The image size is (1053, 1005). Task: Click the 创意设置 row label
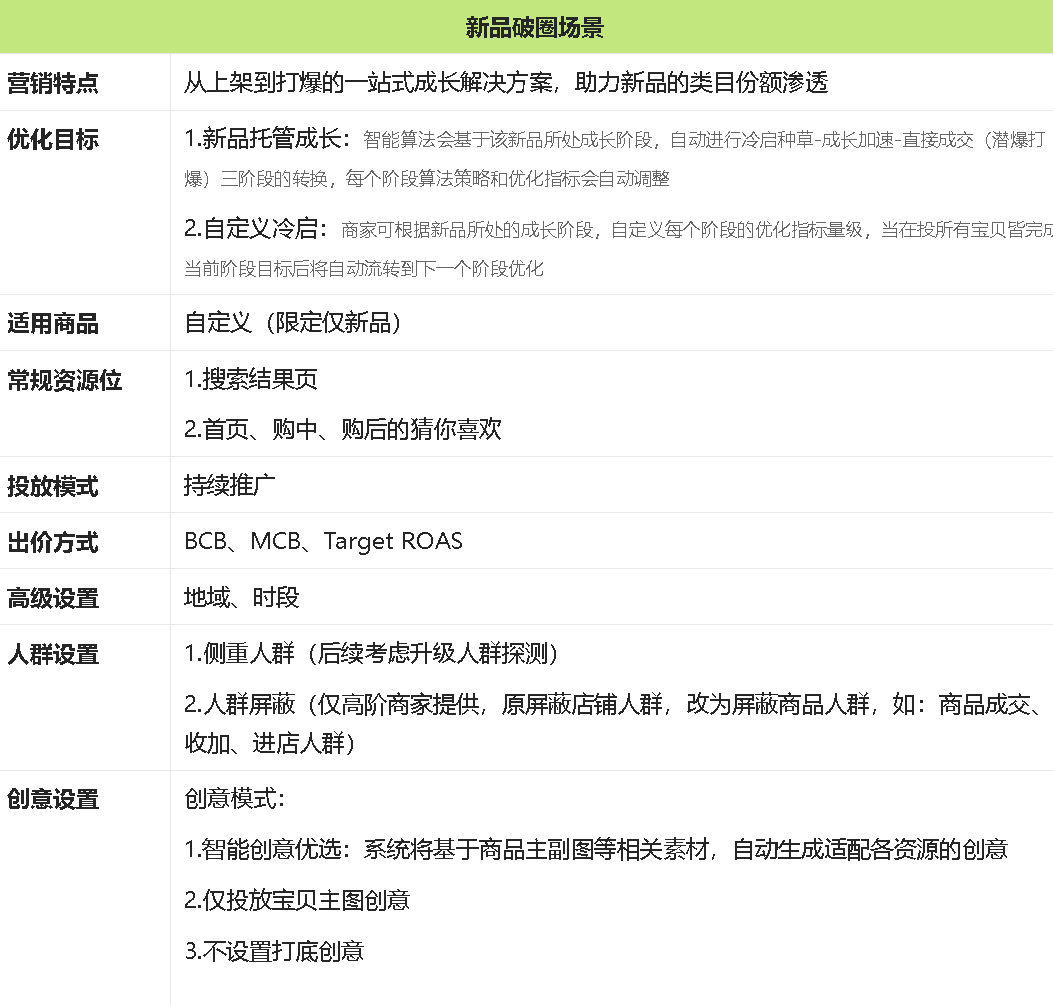click(x=52, y=800)
